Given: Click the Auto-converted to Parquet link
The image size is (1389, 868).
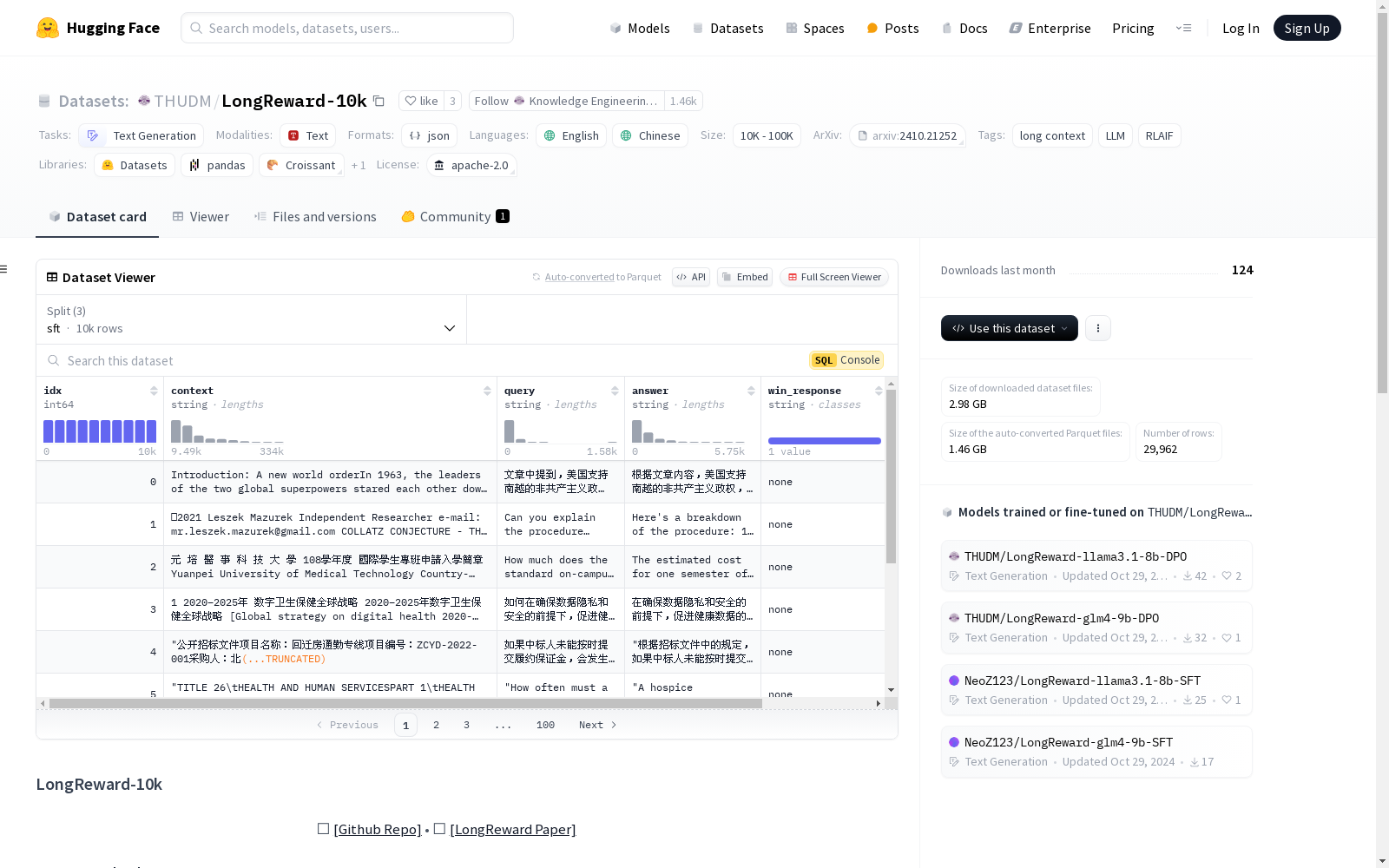Looking at the screenshot, I should click(596, 277).
